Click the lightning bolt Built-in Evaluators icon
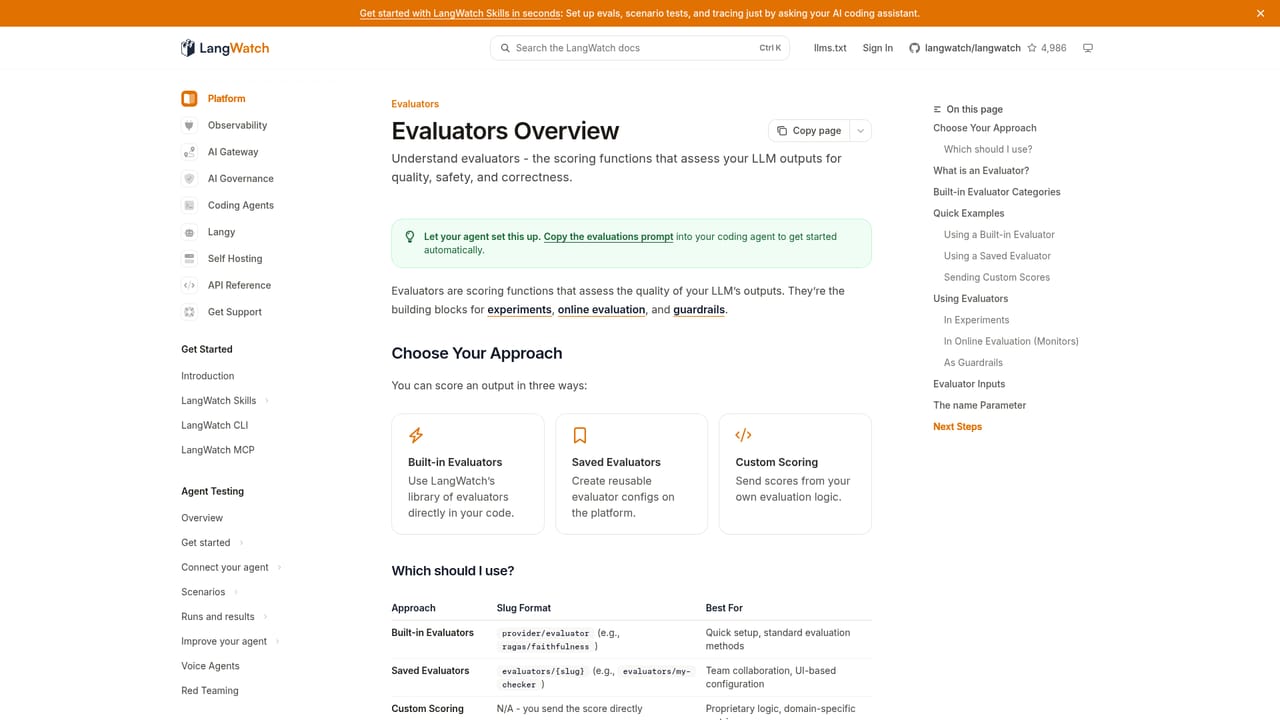 (x=416, y=435)
